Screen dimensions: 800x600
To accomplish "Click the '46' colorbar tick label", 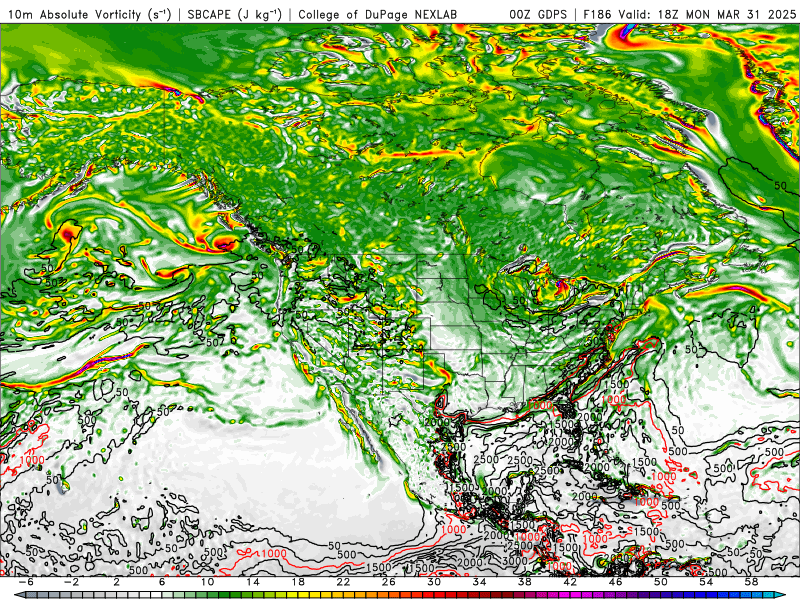I will coord(615,582).
